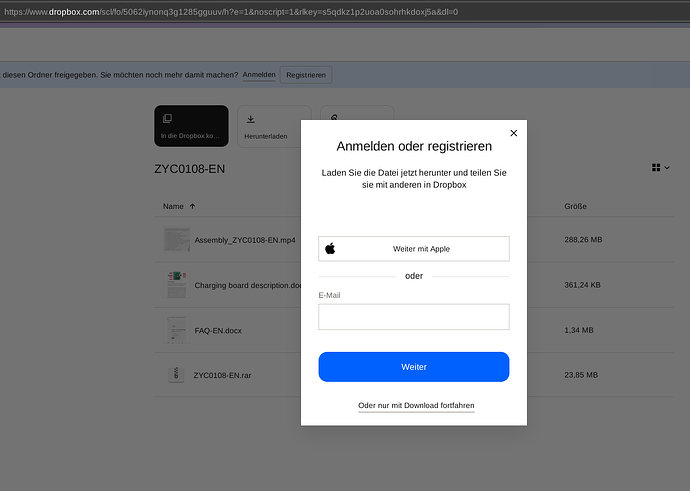
Task: Focus the E-Mail input field
Action: point(414,317)
